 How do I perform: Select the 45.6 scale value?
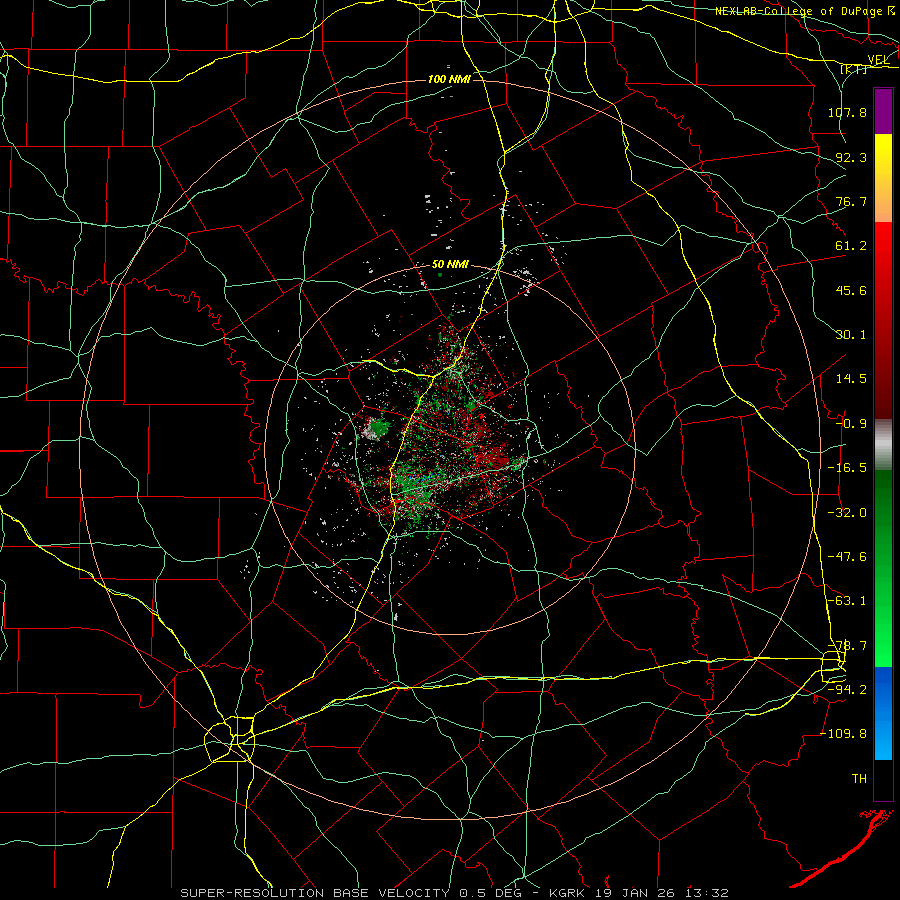click(851, 290)
